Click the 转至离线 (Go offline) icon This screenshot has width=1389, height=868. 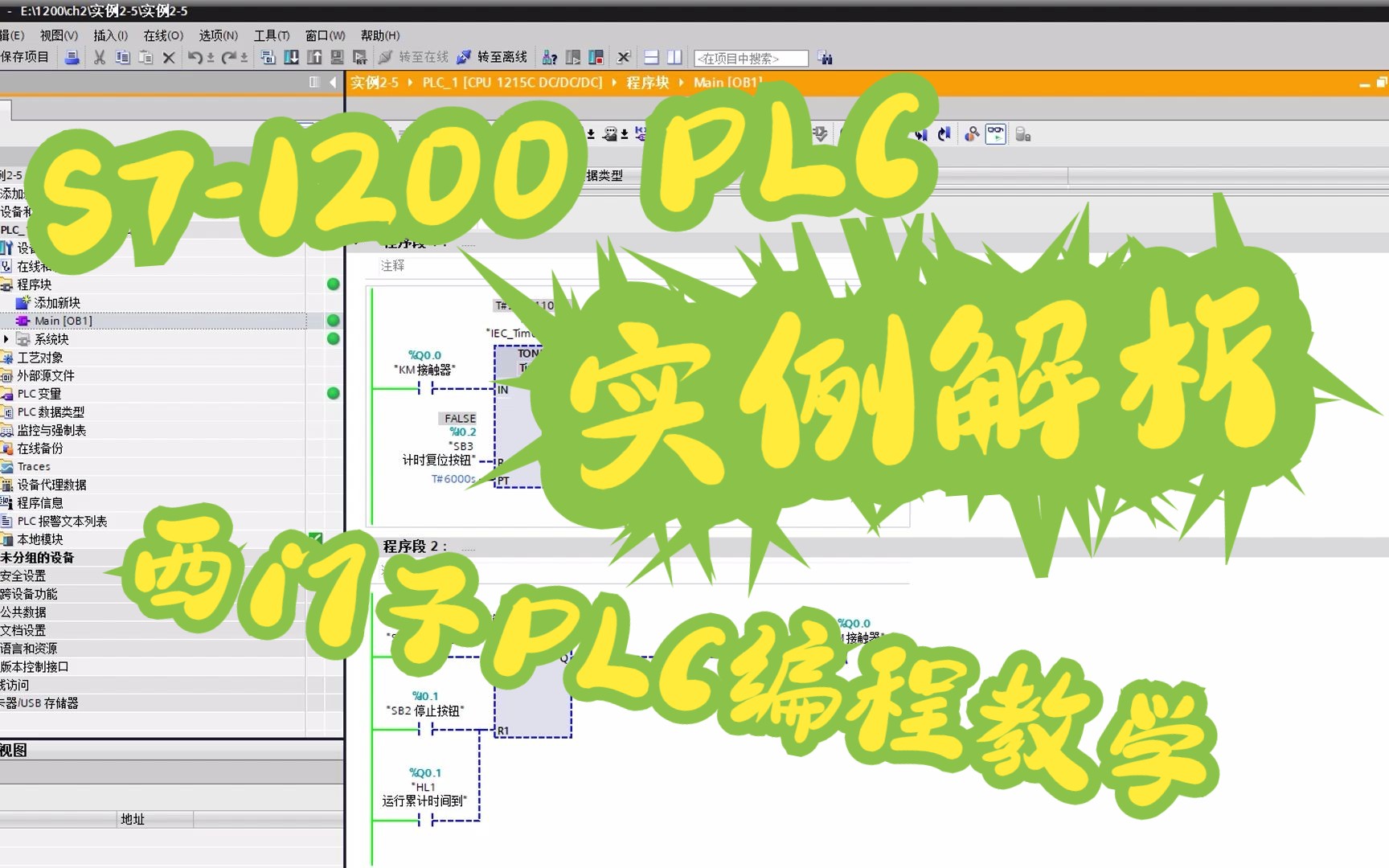(x=464, y=57)
